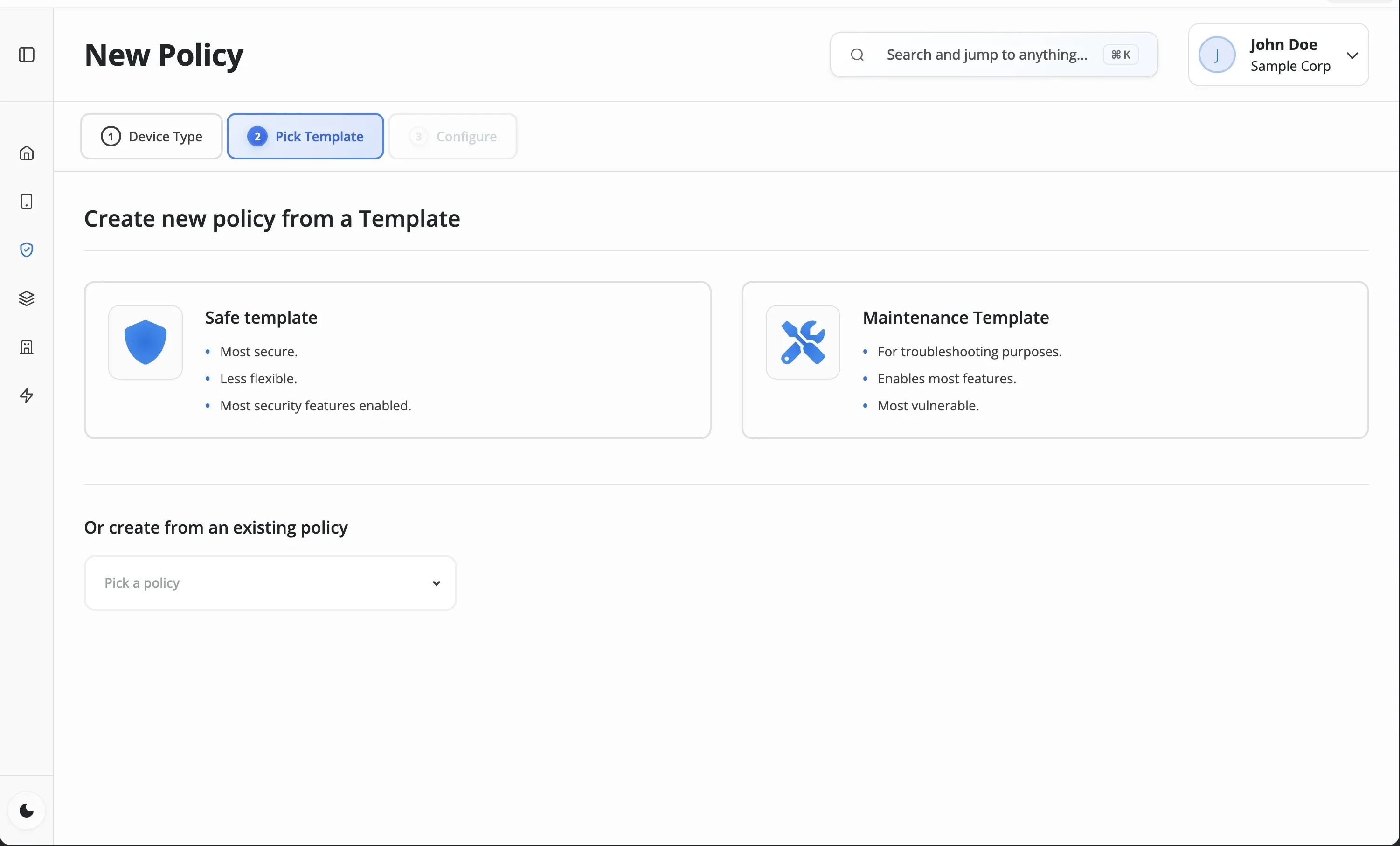
Task: Click the Configure step tab
Action: point(453,136)
